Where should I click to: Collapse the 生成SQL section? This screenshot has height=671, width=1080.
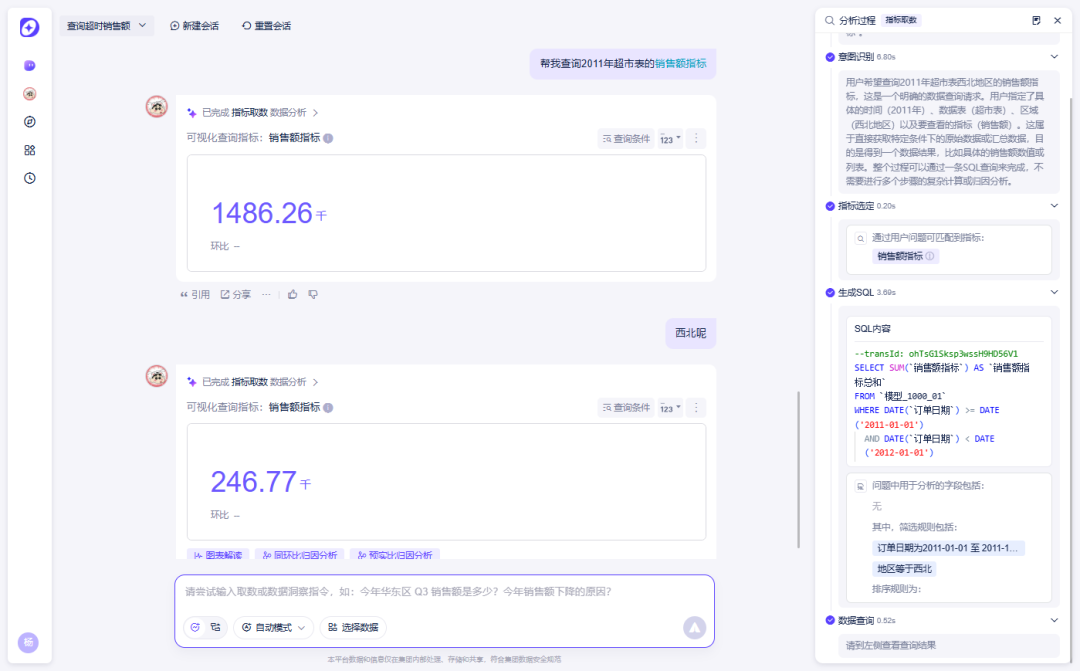click(1054, 292)
